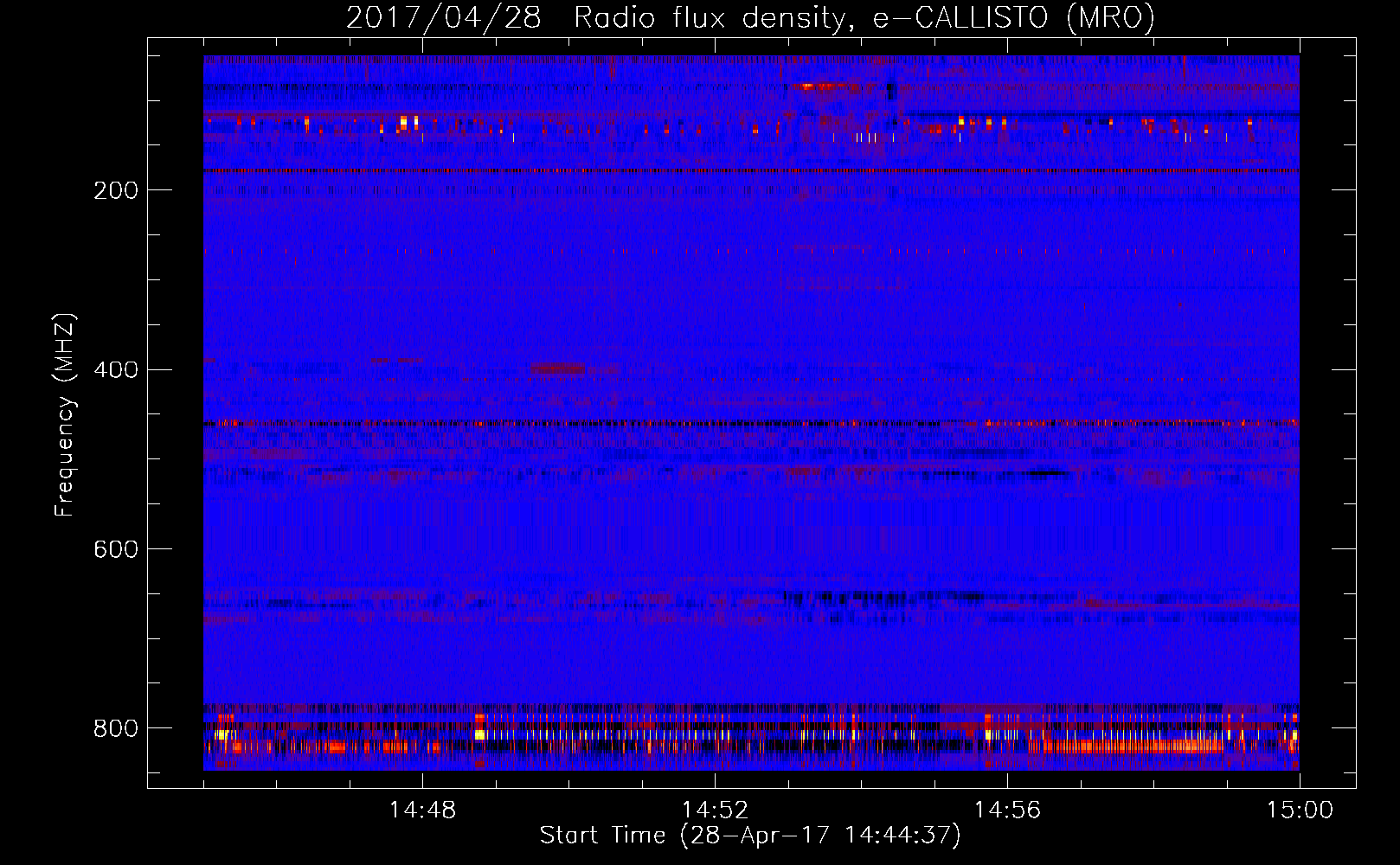
Task: Click the 600 frequency axis label
Action: coord(116,550)
